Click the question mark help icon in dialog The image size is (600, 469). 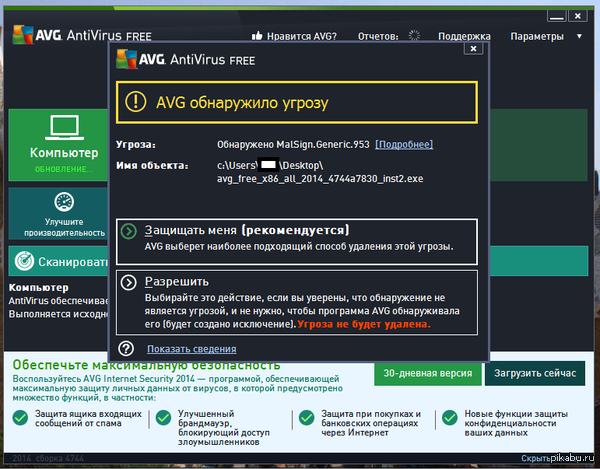point(126,348)
